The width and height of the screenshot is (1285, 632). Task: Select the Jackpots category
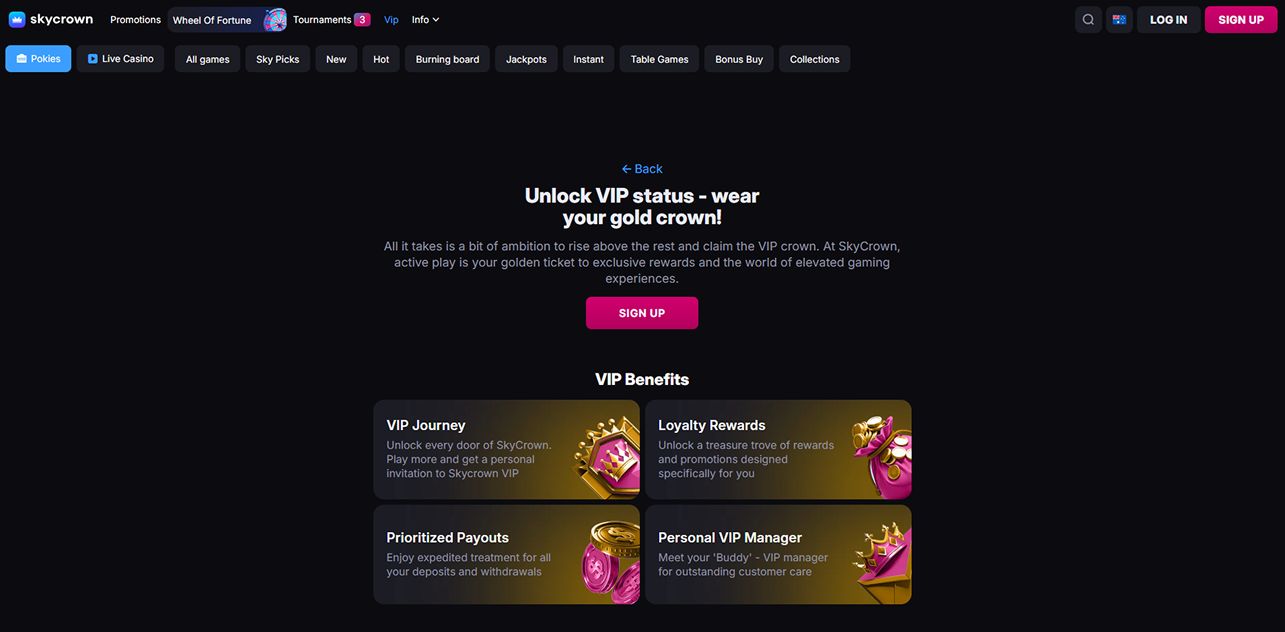(x=526, y=59)
